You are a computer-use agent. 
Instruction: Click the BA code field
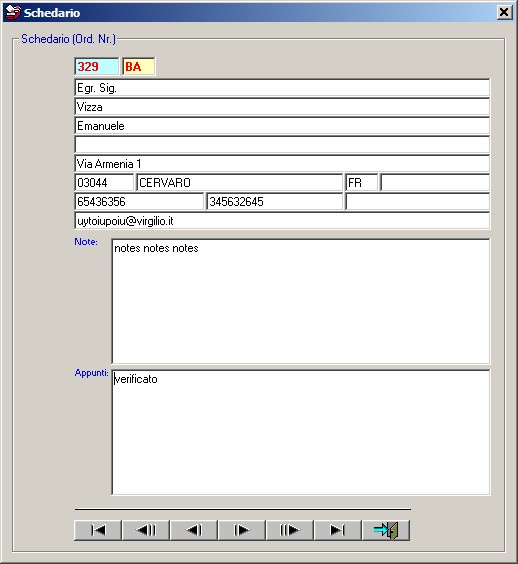pyautogui.click(x=139, y=67)
